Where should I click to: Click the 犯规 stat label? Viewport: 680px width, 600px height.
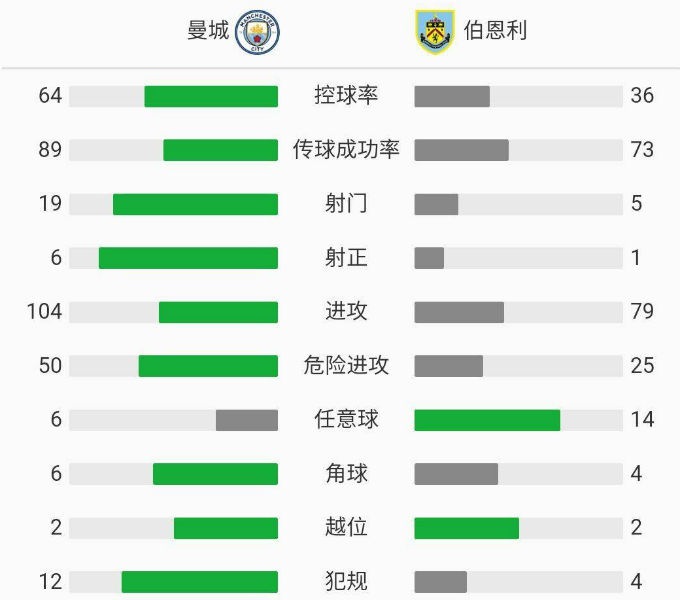(x=346, y=582)
